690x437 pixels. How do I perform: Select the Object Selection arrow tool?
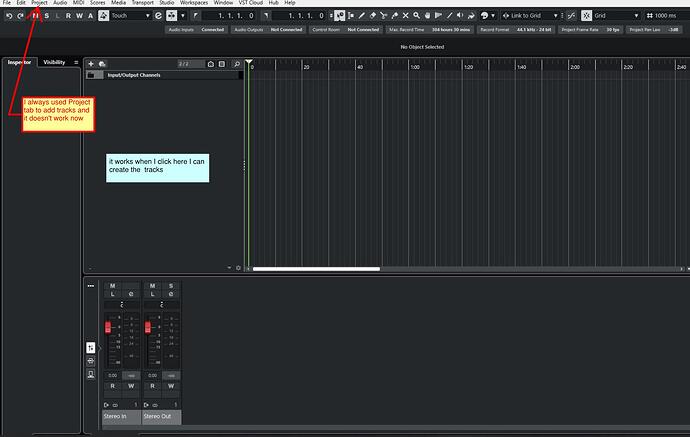(339, 16)
